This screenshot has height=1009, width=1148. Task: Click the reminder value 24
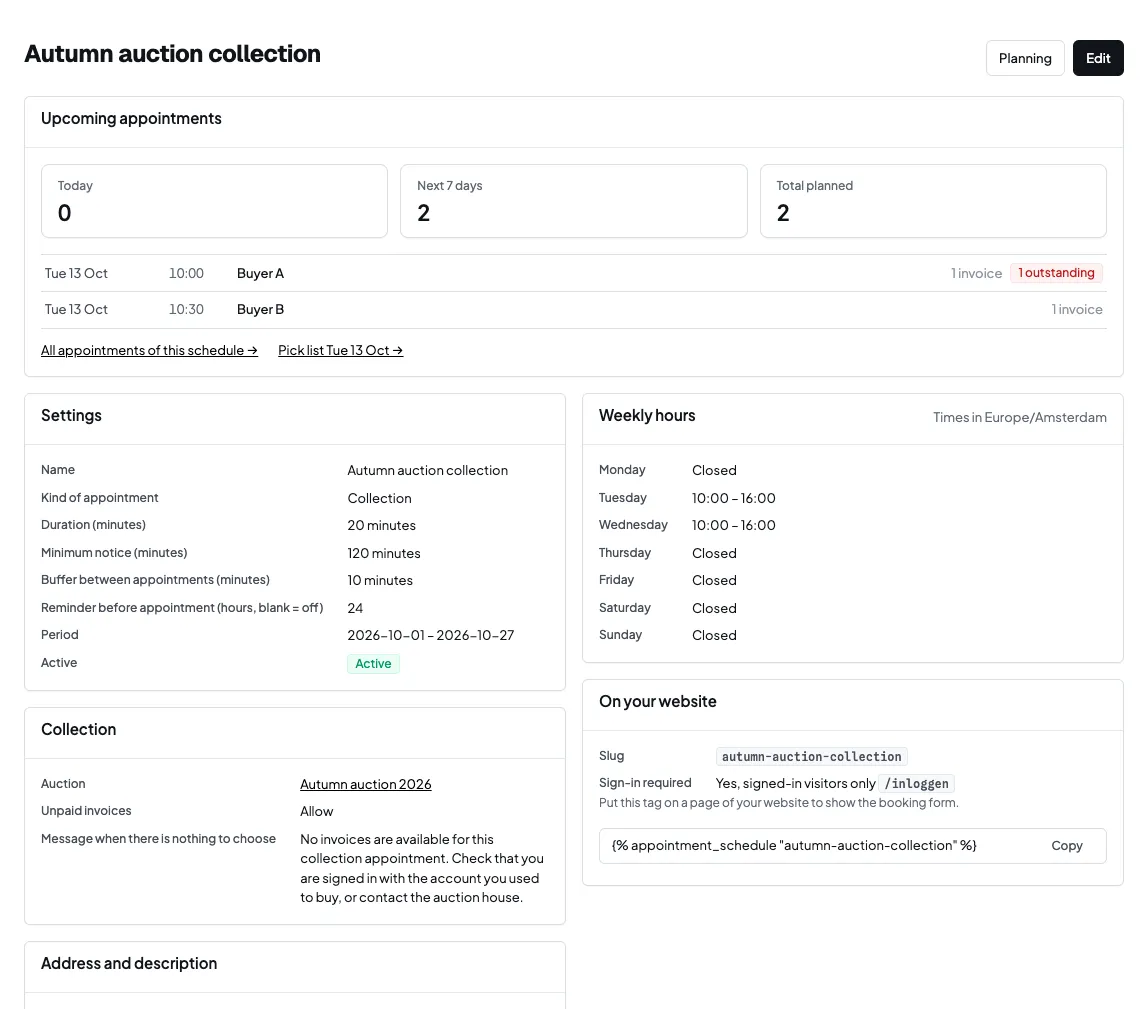click(x=355, y=608)
